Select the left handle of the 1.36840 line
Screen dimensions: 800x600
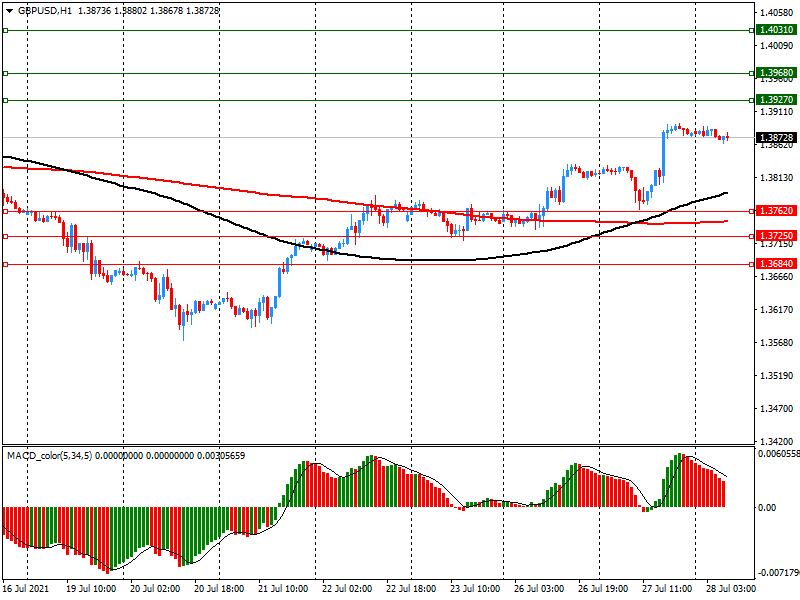[6, 264]
